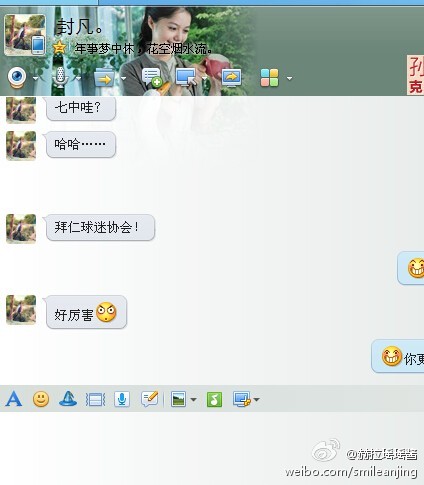Record a voice message with mic button
The height and width of the screenshot is (485, 424).
[122, 399]
